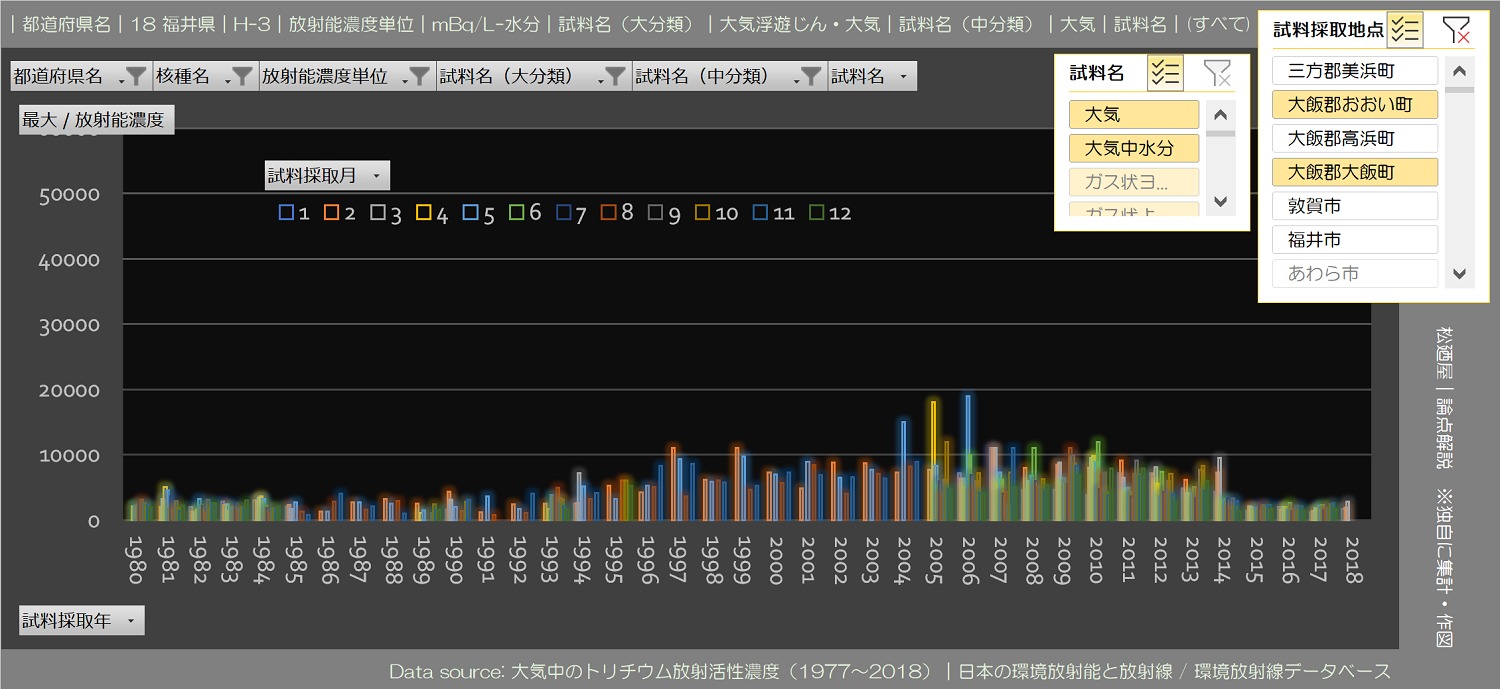This screenshot has width=1500, height=689.
Task: Select legend entry for month 10
Action: click(x=716, y=213)
